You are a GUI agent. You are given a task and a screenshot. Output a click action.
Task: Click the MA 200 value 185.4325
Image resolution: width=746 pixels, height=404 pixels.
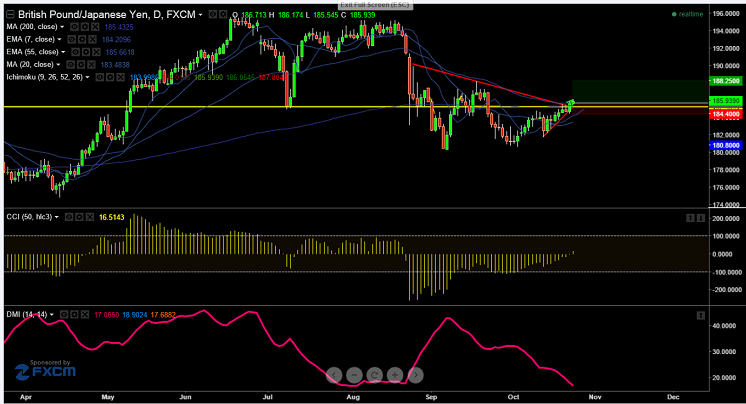coord(119,27)
